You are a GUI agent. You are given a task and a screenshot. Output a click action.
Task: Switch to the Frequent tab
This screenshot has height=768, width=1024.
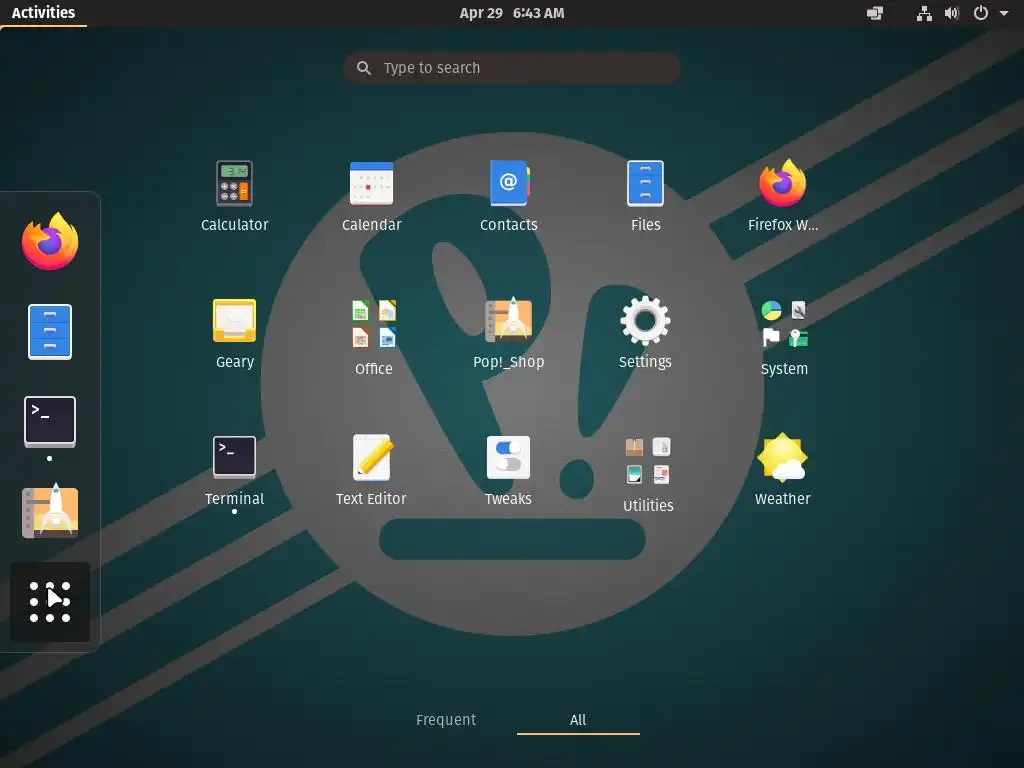coord(446,720)
